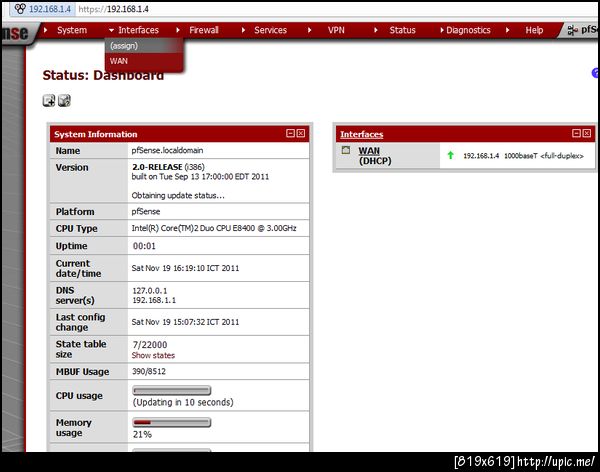This screenshot has width=600, height=472.
Task: Click DNS server entry 192.168.1.1
Action: point(154,300)
